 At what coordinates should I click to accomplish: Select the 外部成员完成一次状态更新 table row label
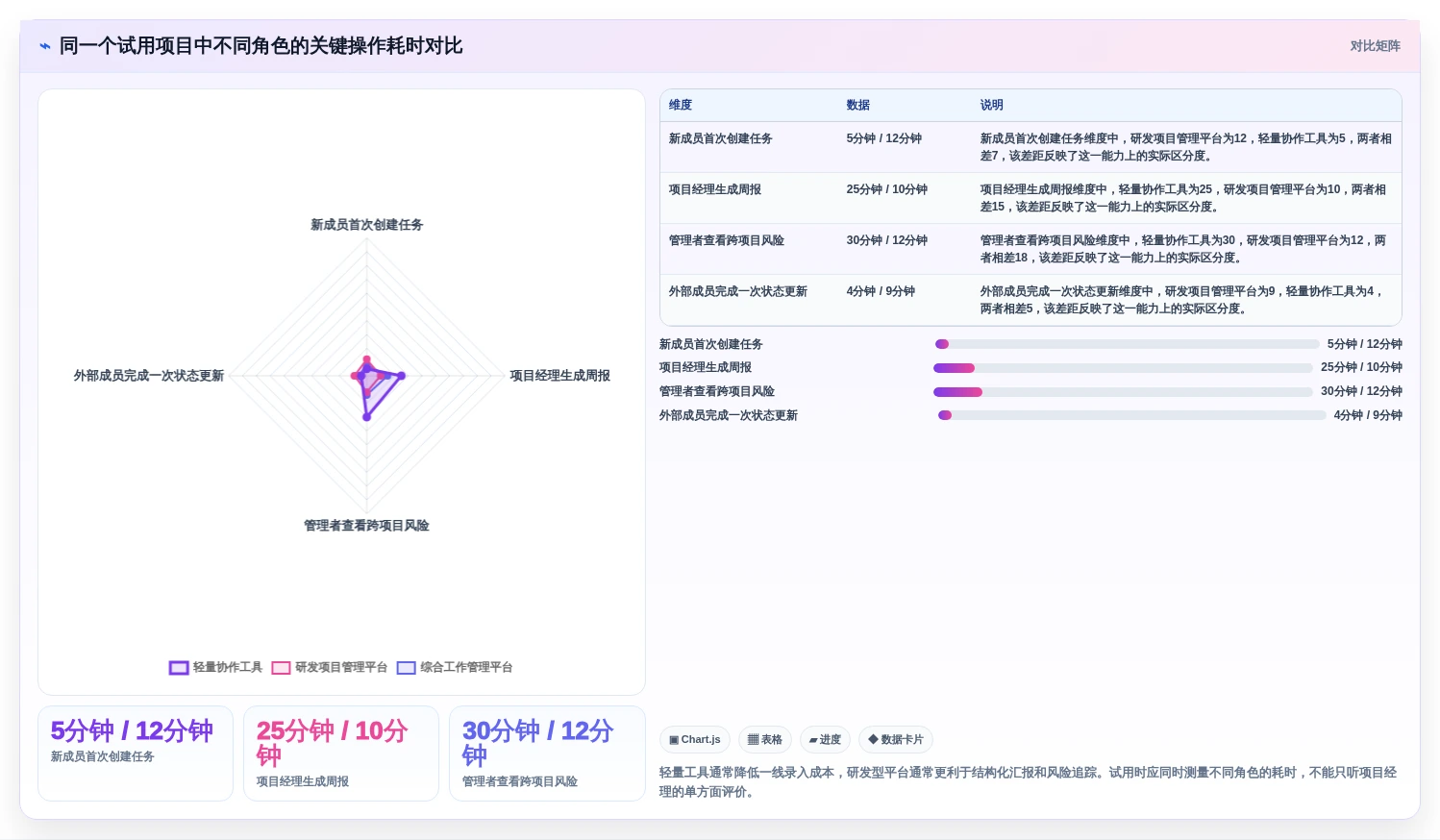738,291
